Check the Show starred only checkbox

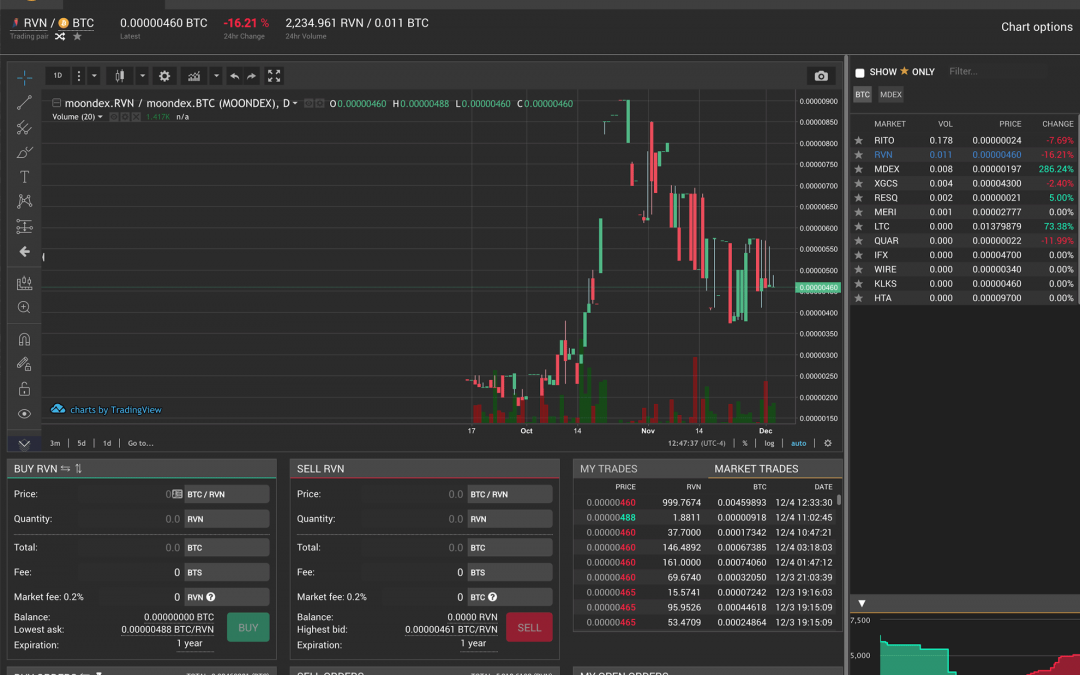(x=860, y=73)
